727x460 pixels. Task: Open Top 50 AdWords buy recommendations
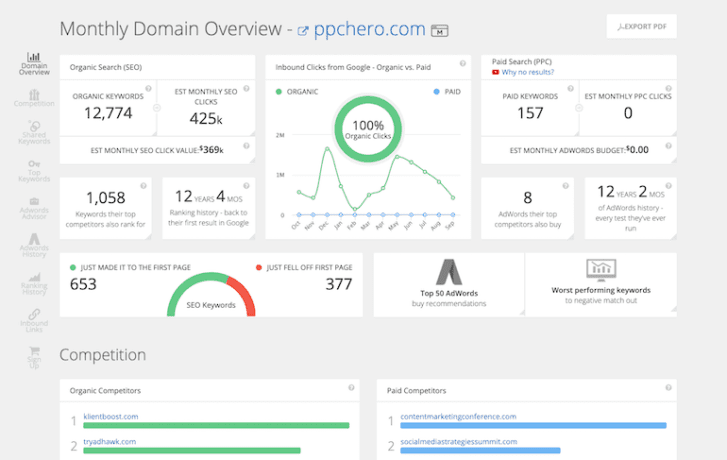449,285
